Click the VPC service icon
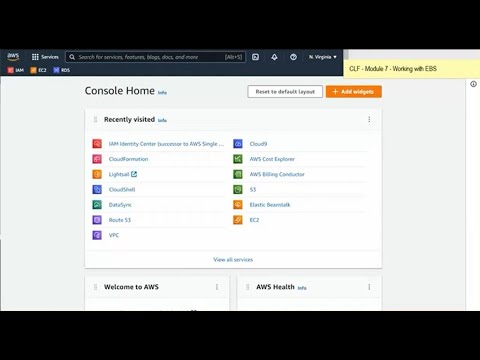The height and width of the screenshot is (360, 480). click(x=97, y=235)
